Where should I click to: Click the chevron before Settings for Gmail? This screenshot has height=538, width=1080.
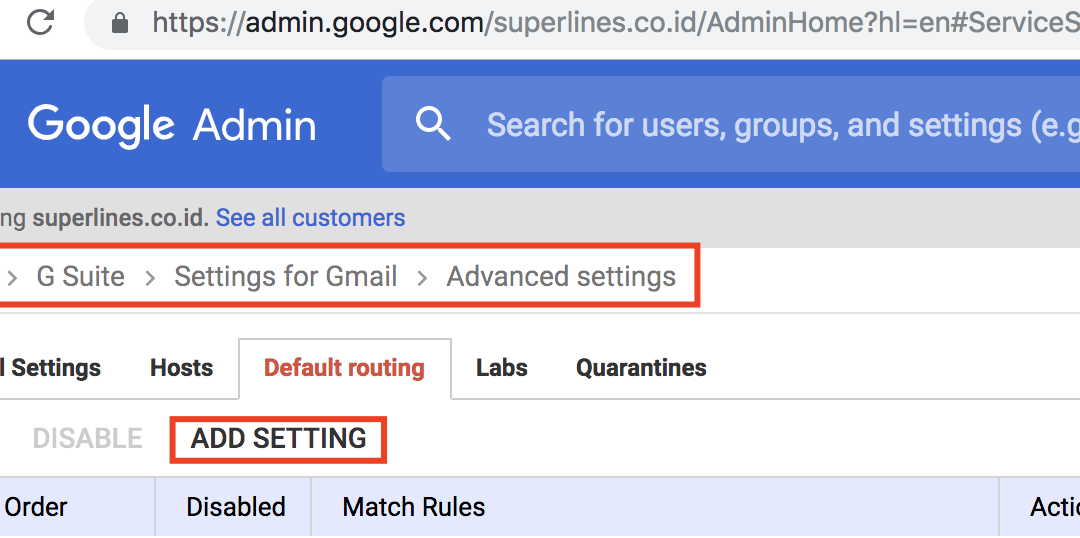coord(149,278)
